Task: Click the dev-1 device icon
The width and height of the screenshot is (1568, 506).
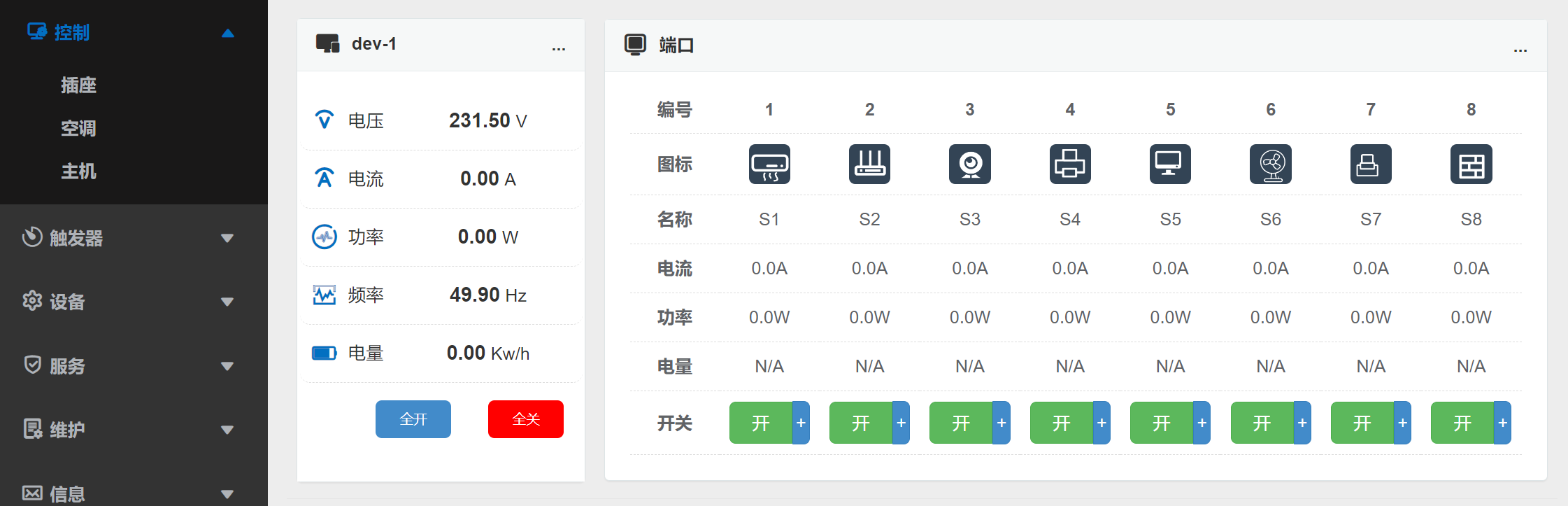Action: (327, 43)
